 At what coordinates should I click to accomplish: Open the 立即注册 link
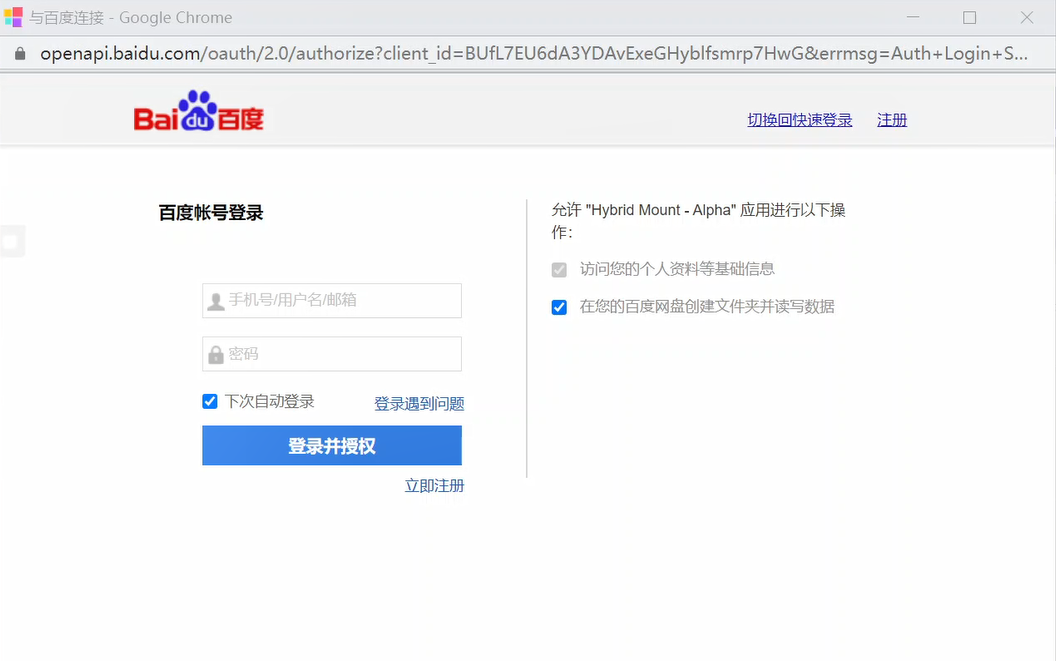434,486
